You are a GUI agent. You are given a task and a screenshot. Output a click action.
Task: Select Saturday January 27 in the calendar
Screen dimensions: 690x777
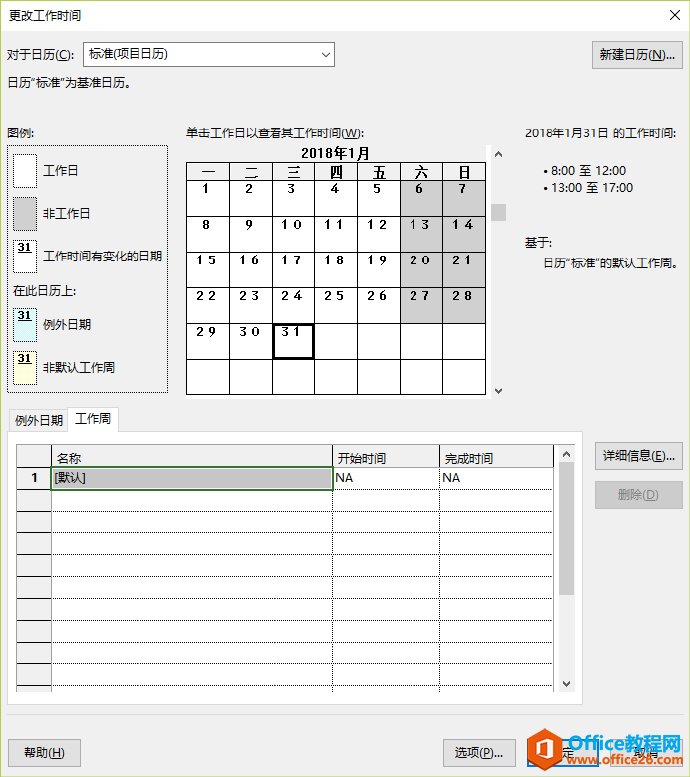421,305
